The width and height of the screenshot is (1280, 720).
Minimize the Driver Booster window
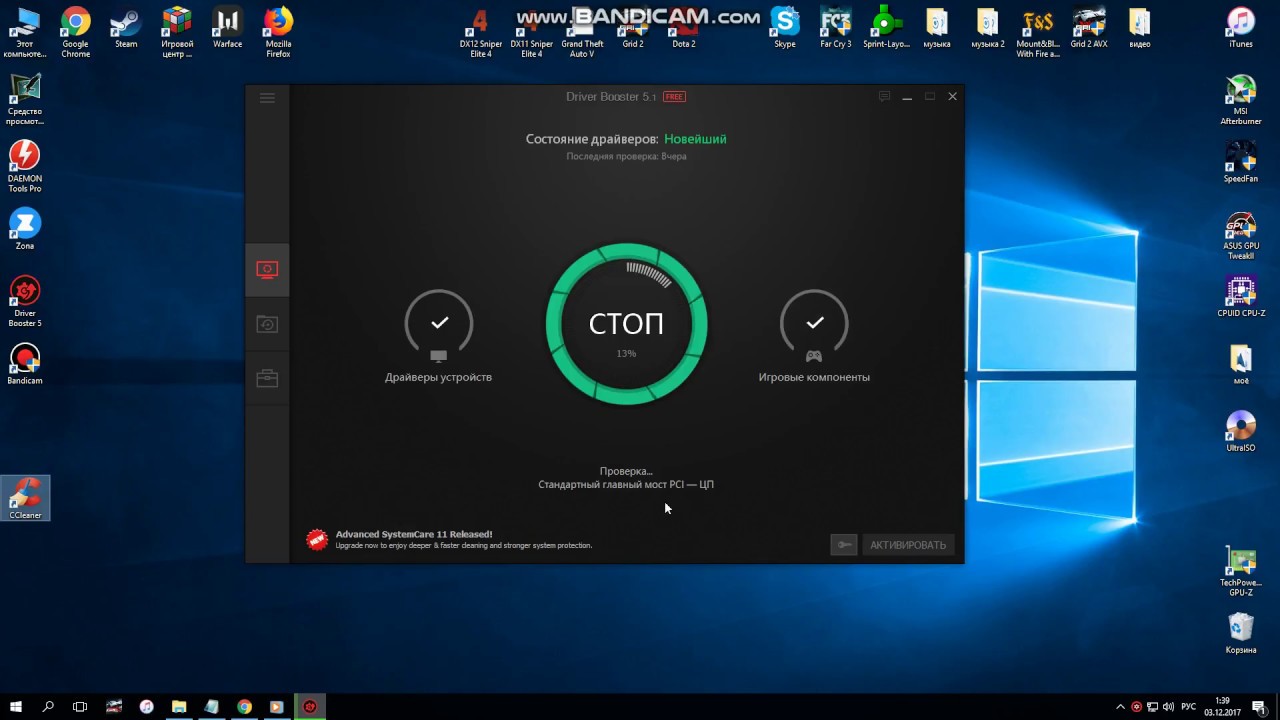coord(907,97)
